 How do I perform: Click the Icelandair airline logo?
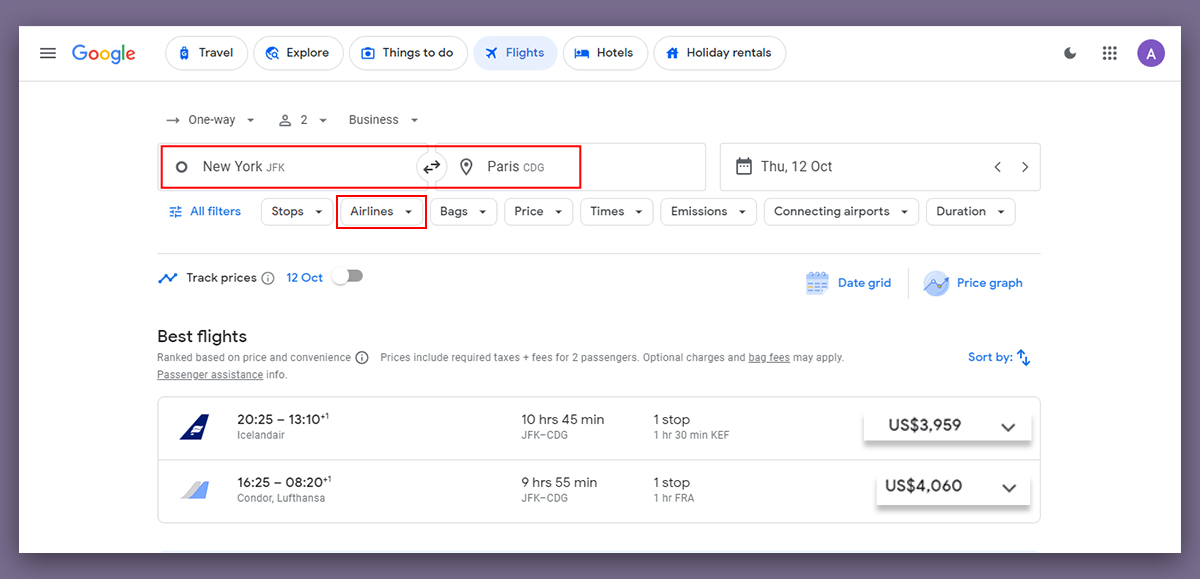coord(194,427)
